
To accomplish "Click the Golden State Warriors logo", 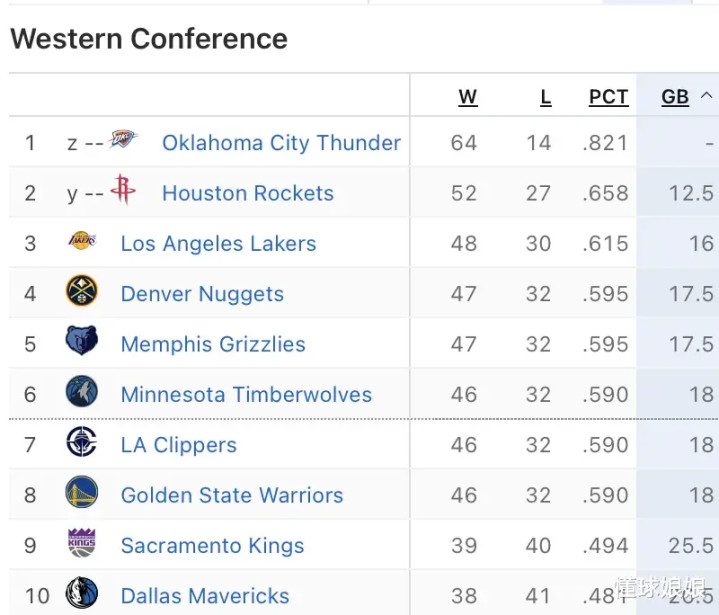I will [x=82, y=493].
